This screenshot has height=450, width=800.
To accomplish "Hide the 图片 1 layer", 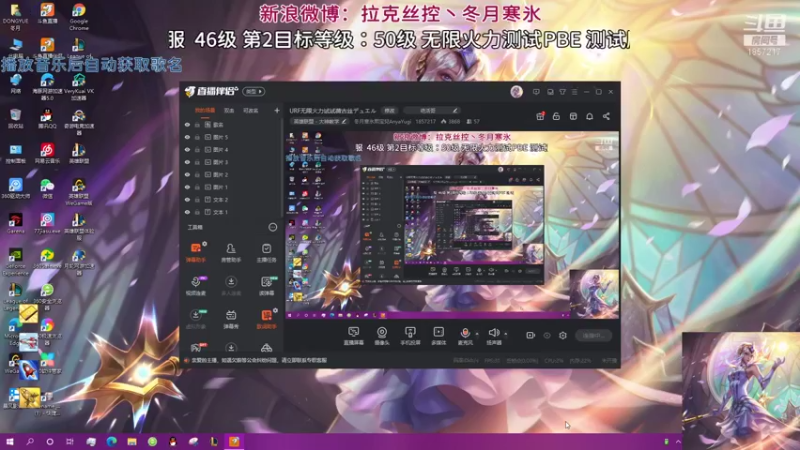I will click(x=187, y=187).
